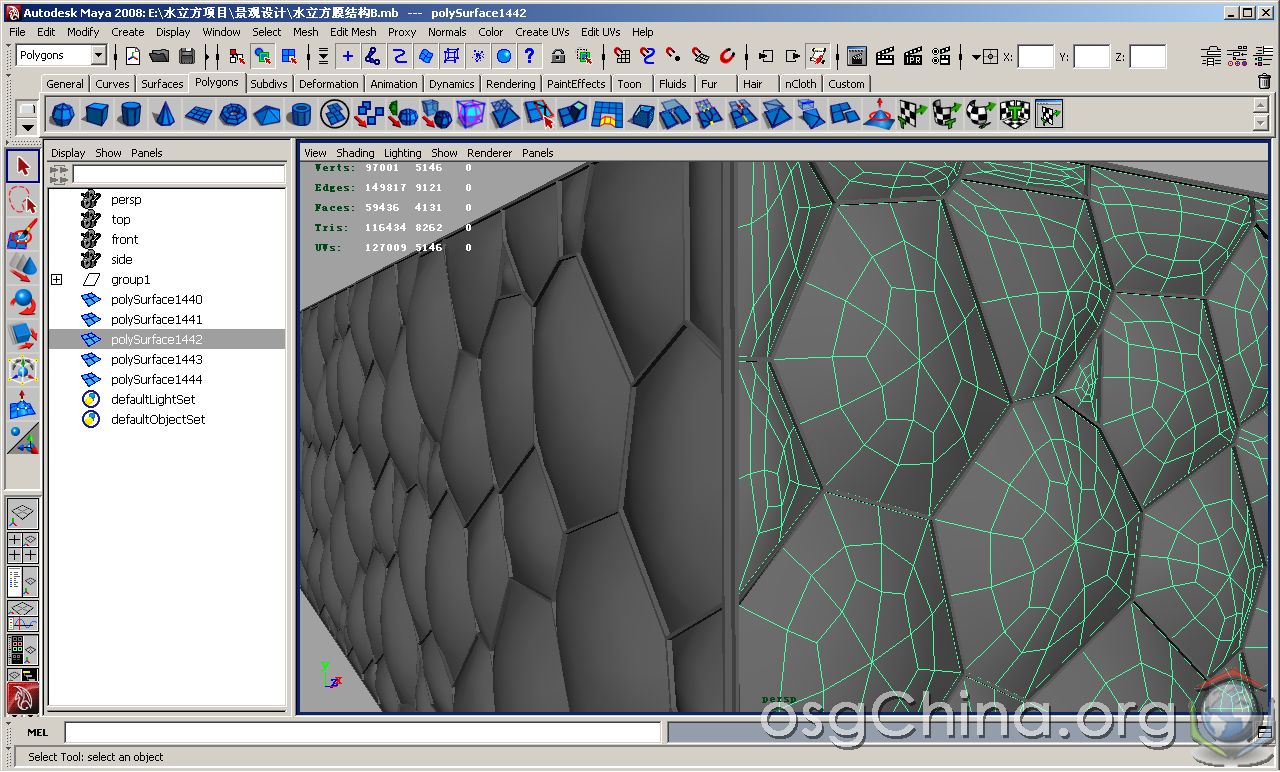
Task: Activate the Scale tool with cube icon
Action: (x=23, y=336)
